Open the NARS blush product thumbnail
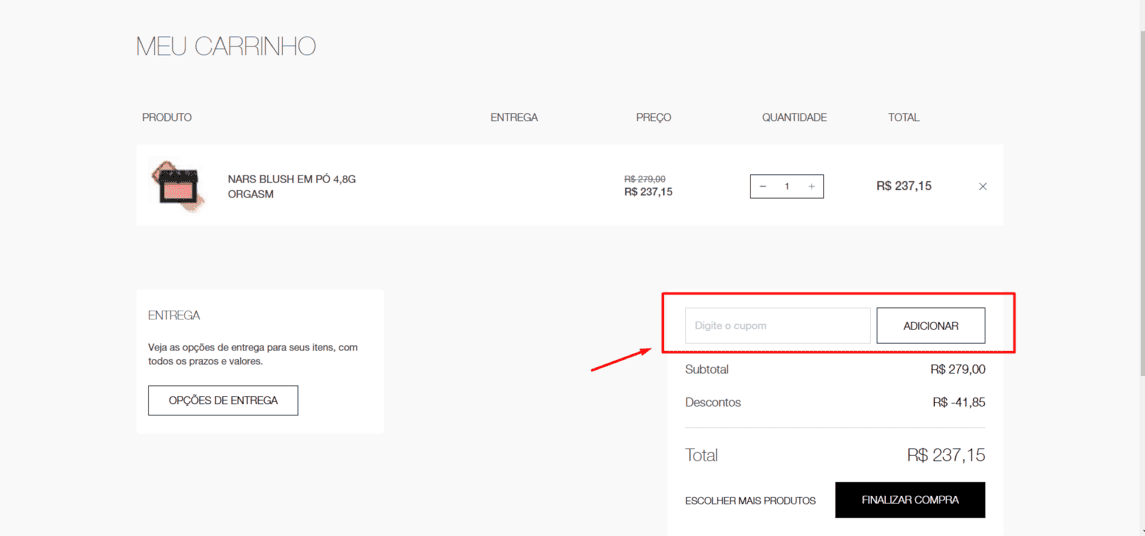The width and height of the screenshot is (1145, 536). point(177,184)
